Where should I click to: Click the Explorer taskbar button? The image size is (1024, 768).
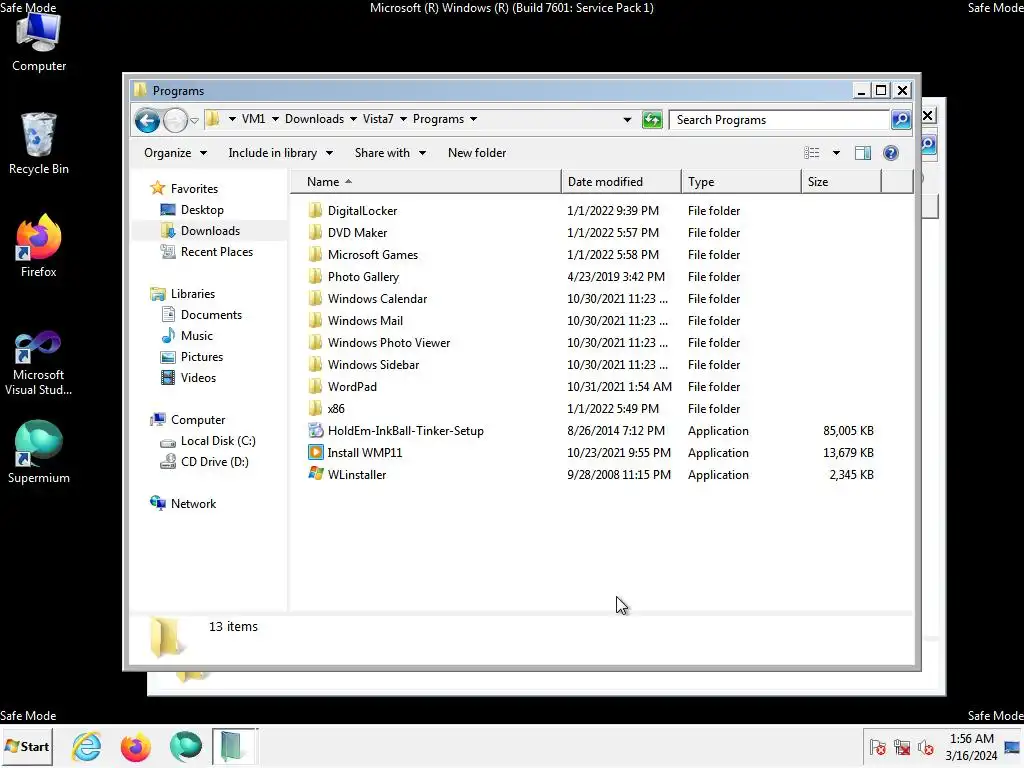click(234, 746)
